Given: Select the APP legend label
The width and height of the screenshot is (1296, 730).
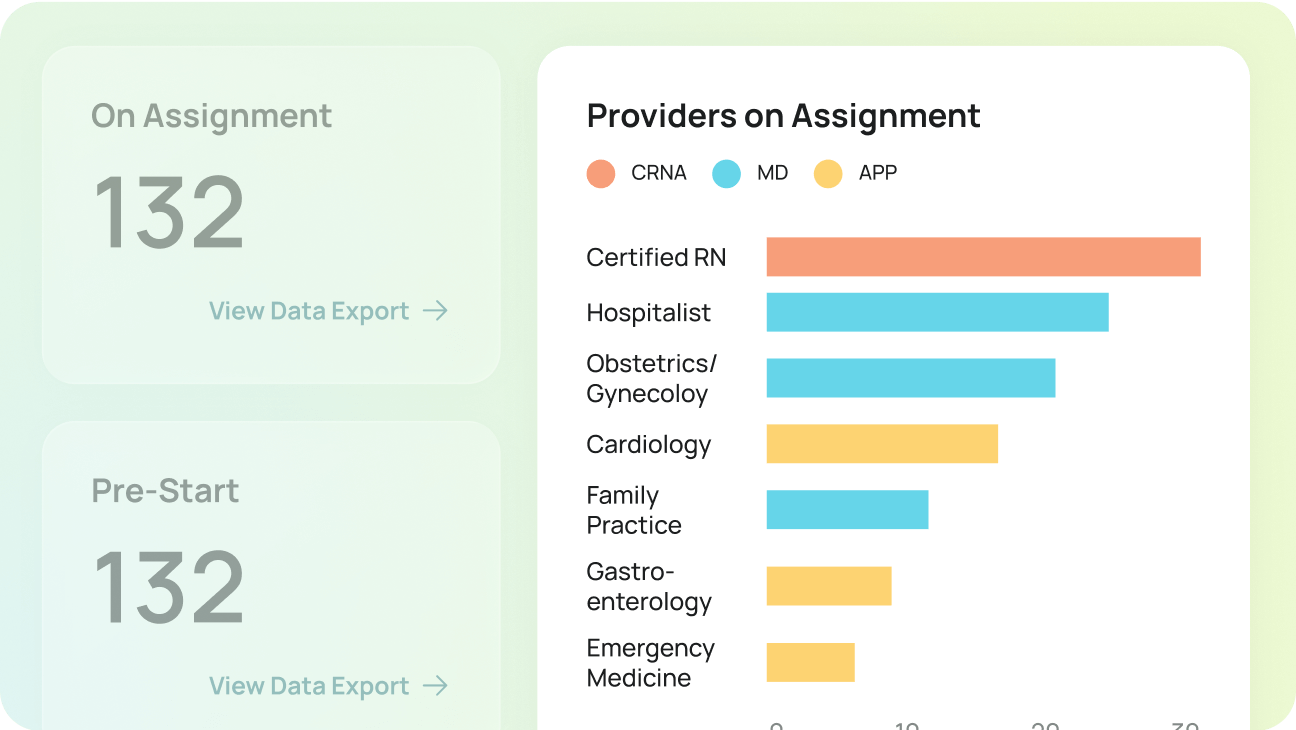Looking at the screenshot, I should (x=878, y=173).
